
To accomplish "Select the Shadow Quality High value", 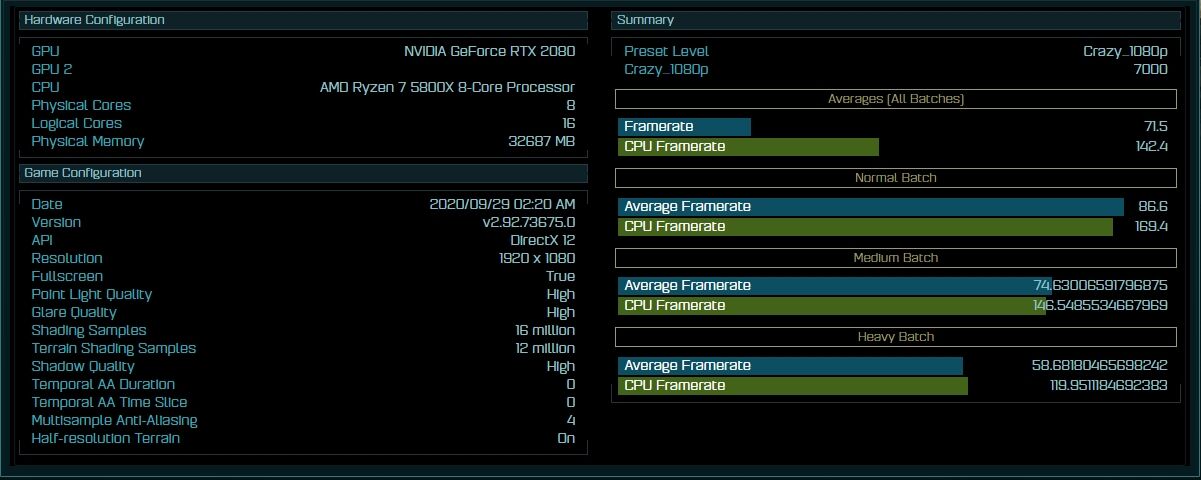I will [560, 366].
